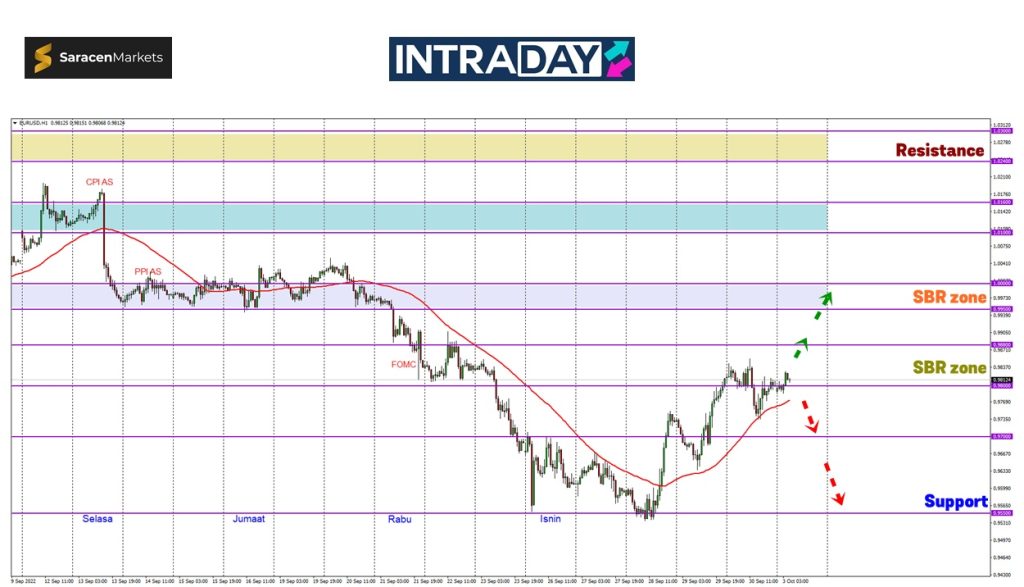Select the blue Support label
The image size is (1024, 587).
[956, 501]
